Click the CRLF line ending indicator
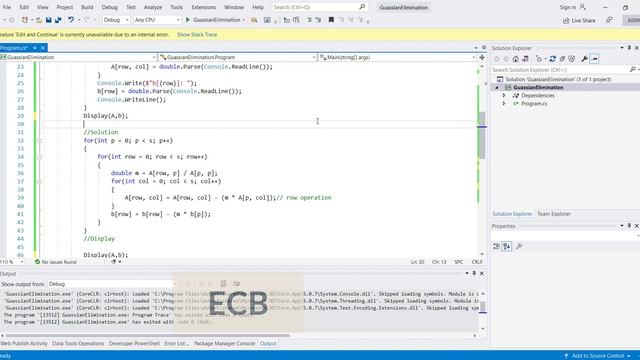640x360 pixels. coord(477,262)
